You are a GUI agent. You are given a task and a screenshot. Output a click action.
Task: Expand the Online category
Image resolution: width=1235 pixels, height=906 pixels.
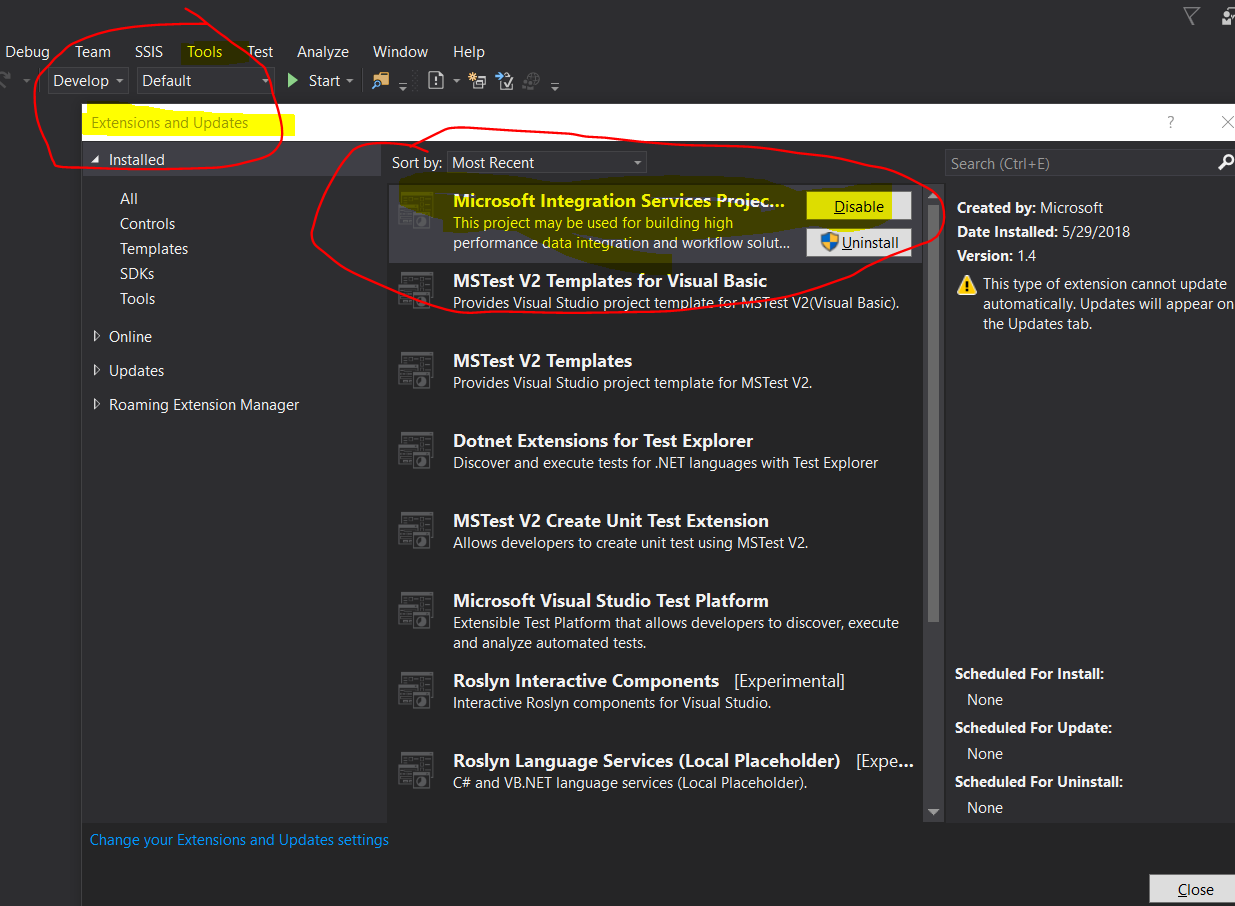(97, 337)
